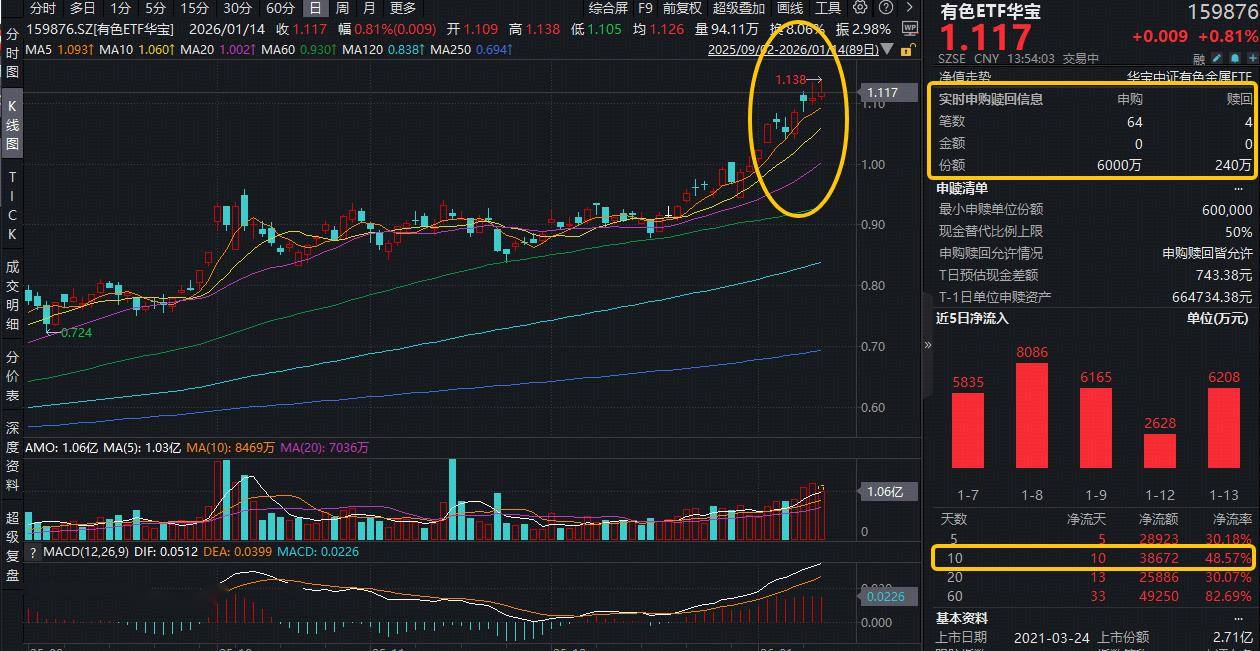Click the 基本资料 section header
The width and height of the screenshot is (1260, 651).
point(962,618)
